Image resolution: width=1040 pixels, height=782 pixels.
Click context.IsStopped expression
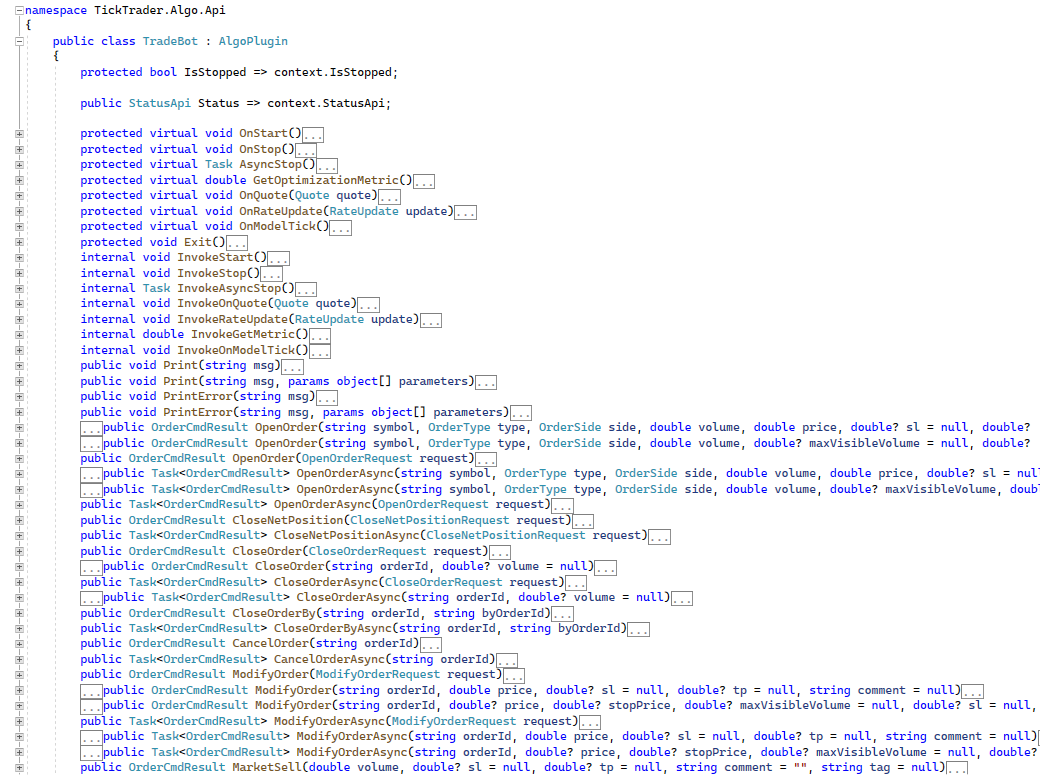[x=333, y=72]
